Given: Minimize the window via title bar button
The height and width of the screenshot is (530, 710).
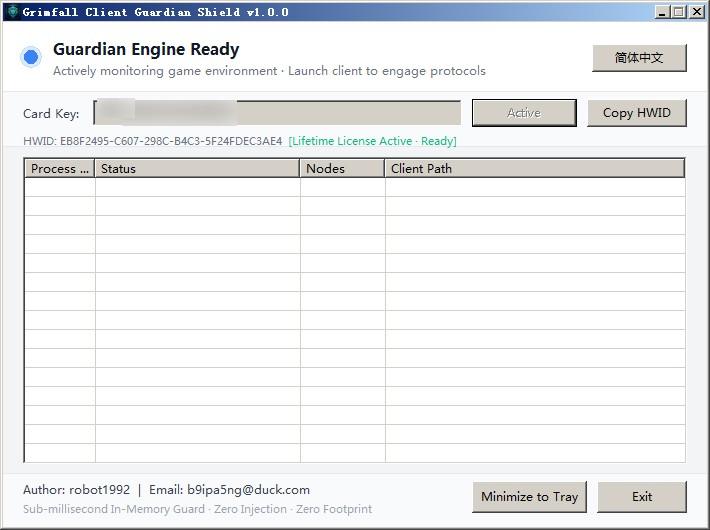Looking at the screenshot, I should tap(662, 12).
